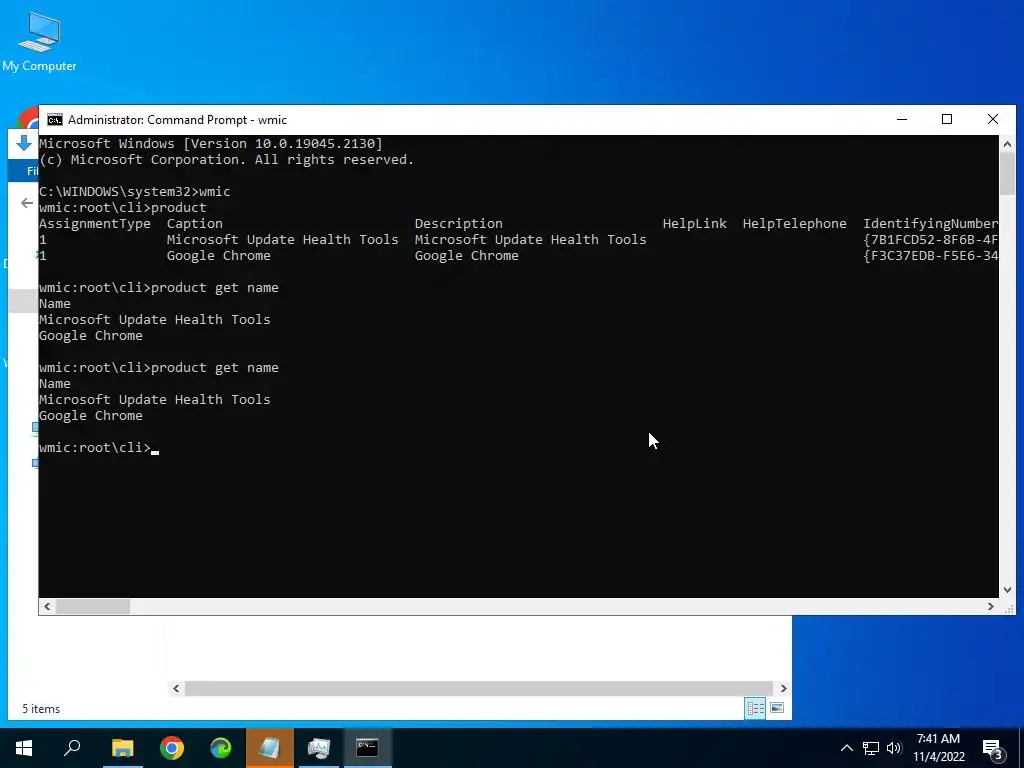Click the IdentifyingNumber column header text
This screenshot has height=768, width=1024.
(930, 224)
